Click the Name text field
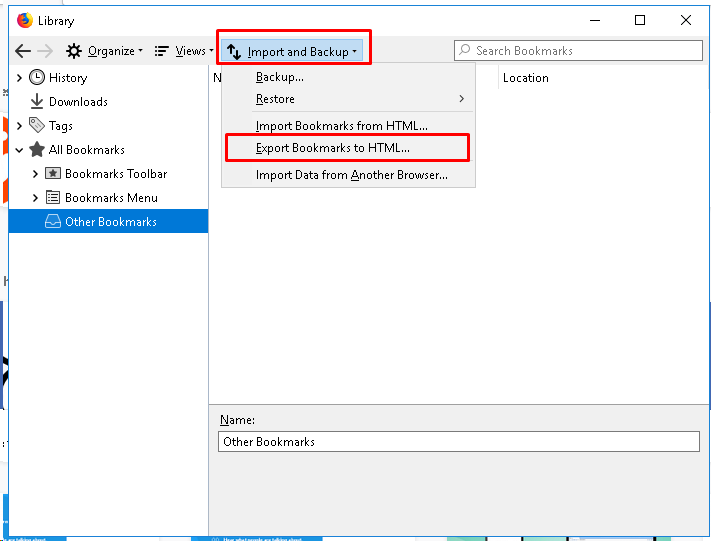 coord(458,441)
